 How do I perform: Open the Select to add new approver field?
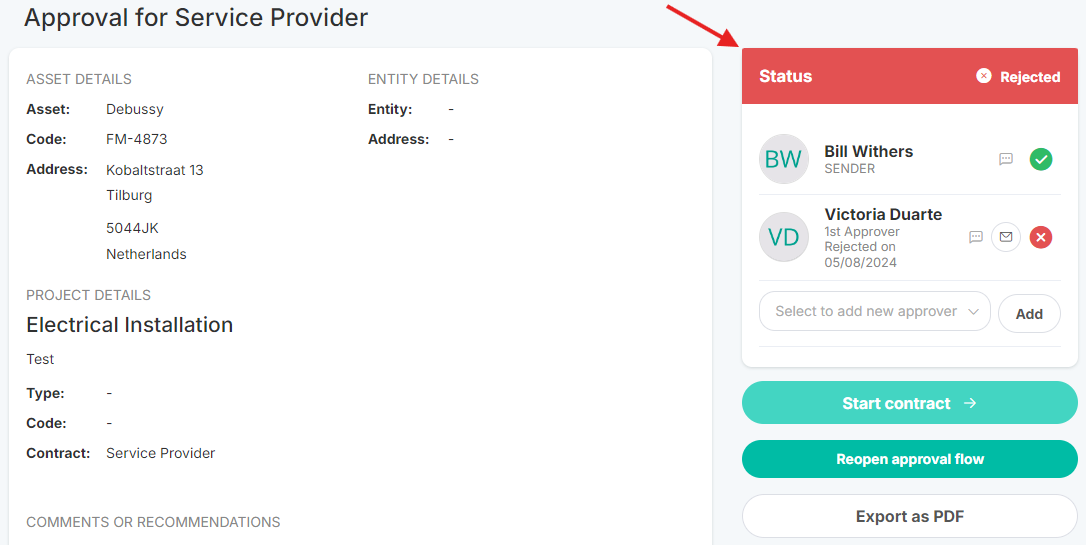[875, 312]
